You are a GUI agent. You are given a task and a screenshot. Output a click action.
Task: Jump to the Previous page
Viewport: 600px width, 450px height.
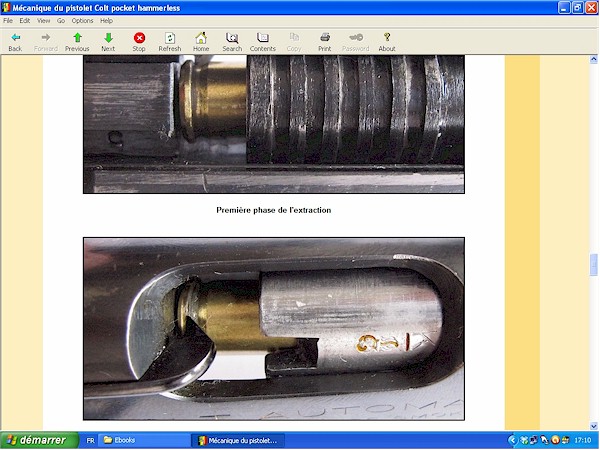(x=77, y=42)
